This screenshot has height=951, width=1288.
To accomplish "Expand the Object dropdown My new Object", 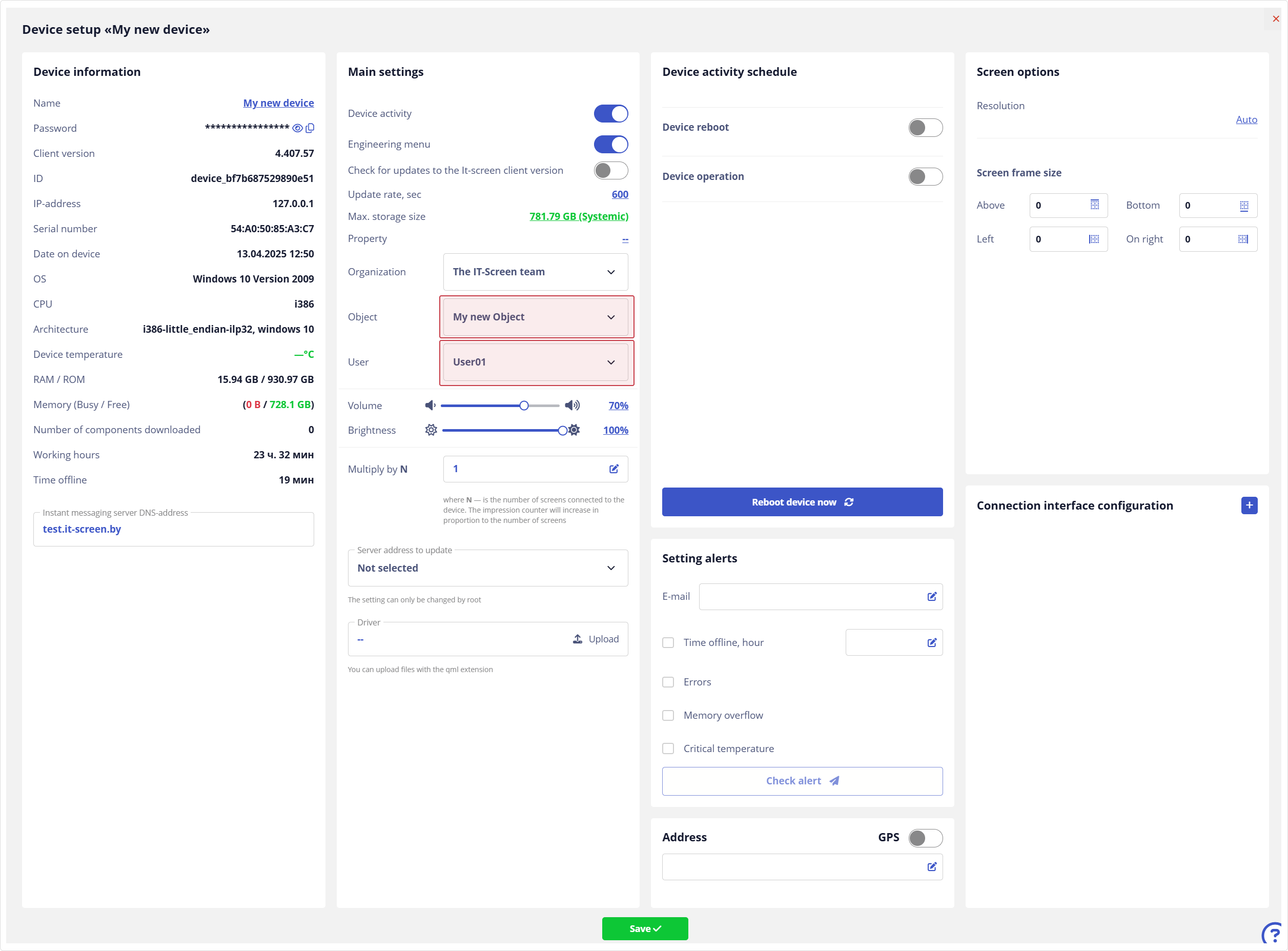I will click(x=535, y=317).
